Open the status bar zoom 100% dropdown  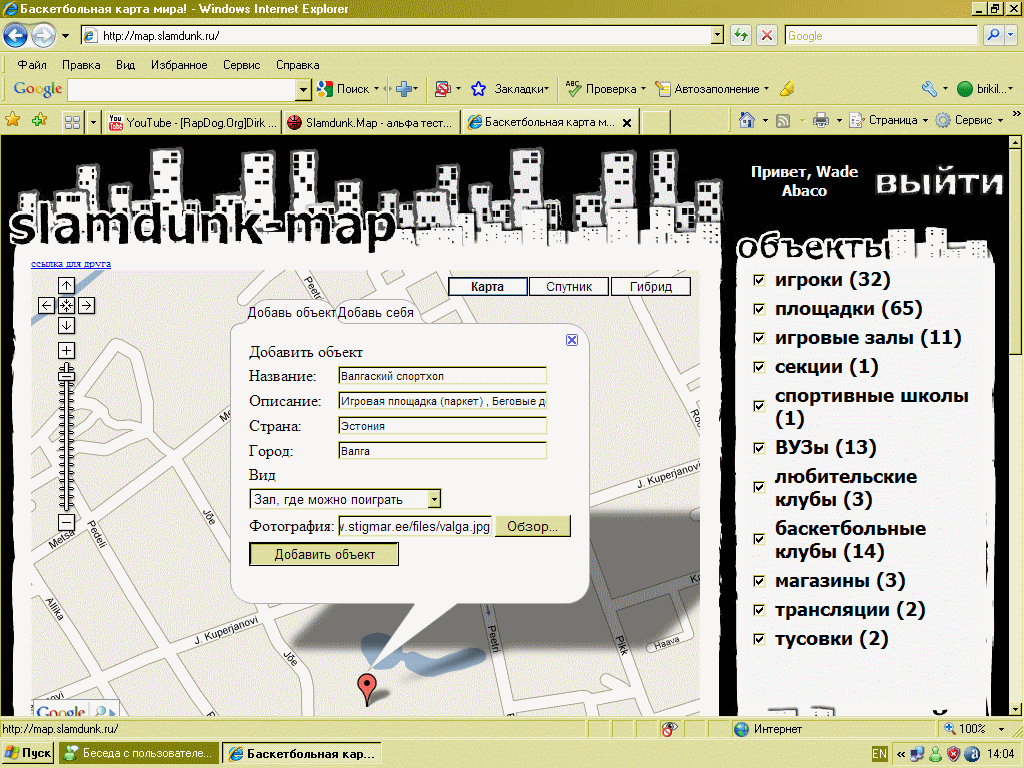[x=1001, y=729]
